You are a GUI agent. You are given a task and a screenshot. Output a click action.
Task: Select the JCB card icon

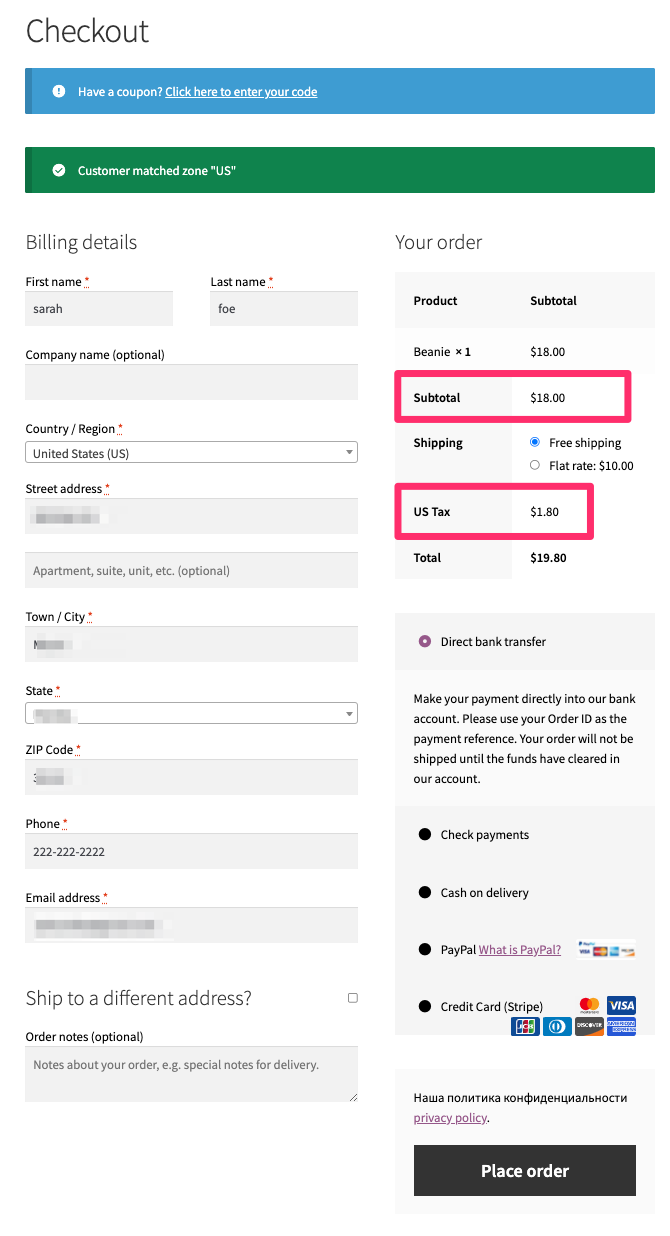pyautogui.click(x=525, y=1026)
